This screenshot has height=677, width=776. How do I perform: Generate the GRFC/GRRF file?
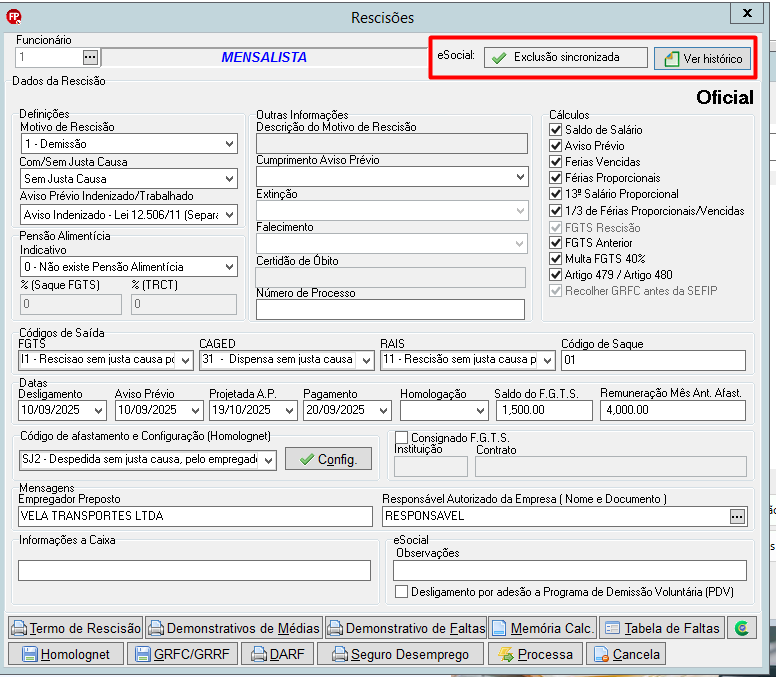pos(183,654)
